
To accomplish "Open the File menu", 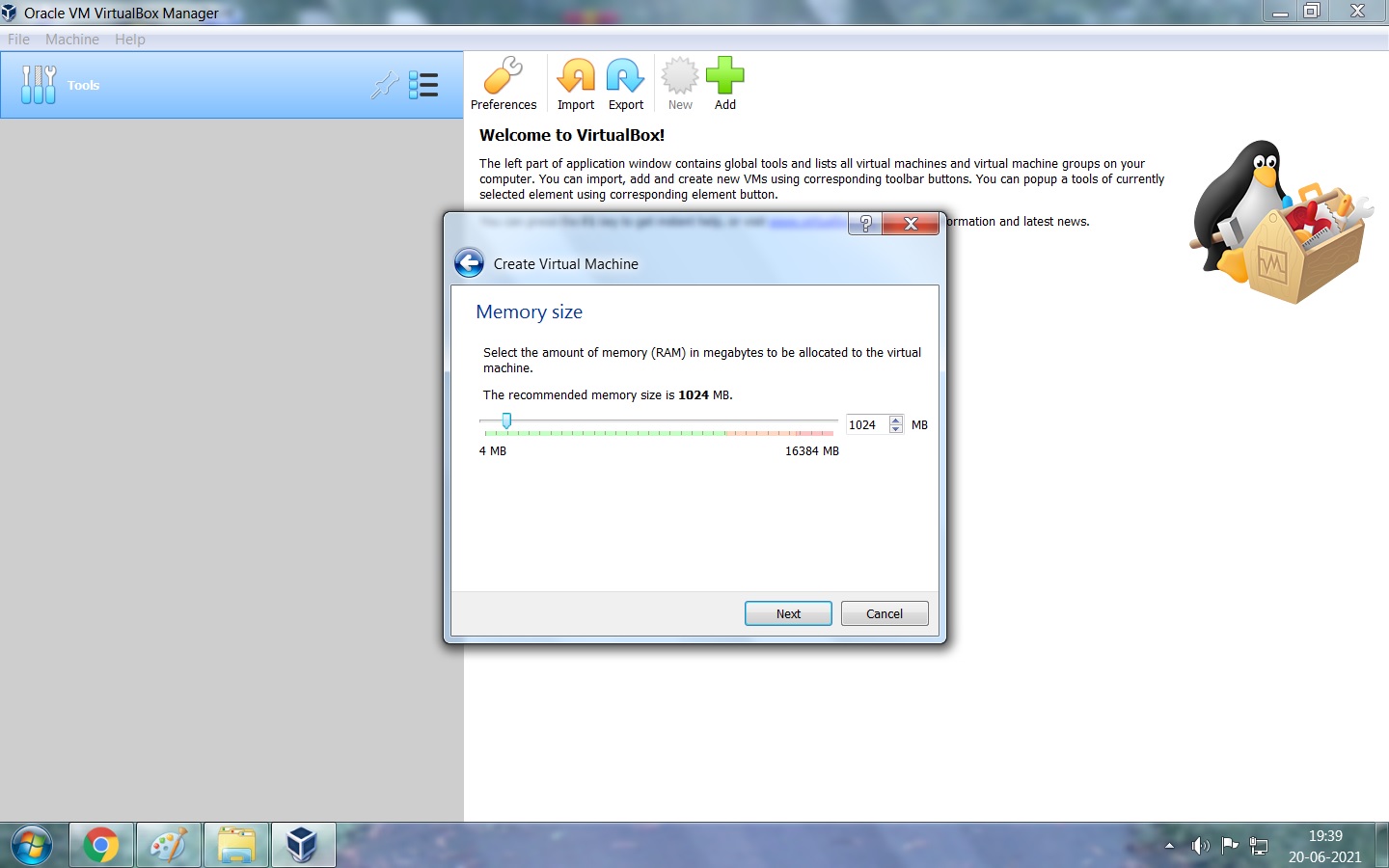I will [18, 40].
